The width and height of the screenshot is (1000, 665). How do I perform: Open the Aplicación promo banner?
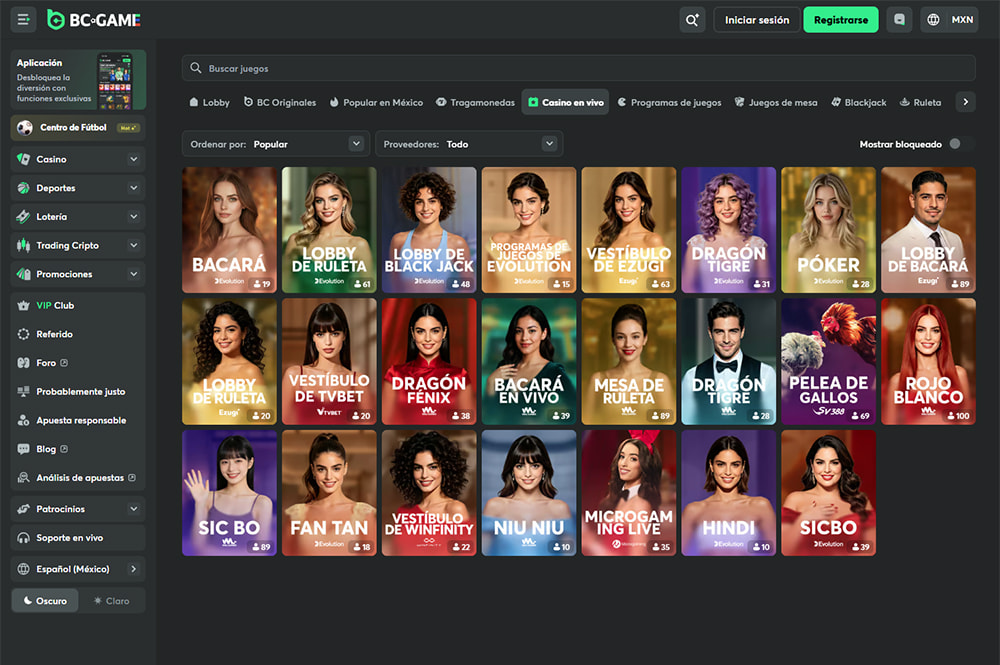tap(78, 80)
